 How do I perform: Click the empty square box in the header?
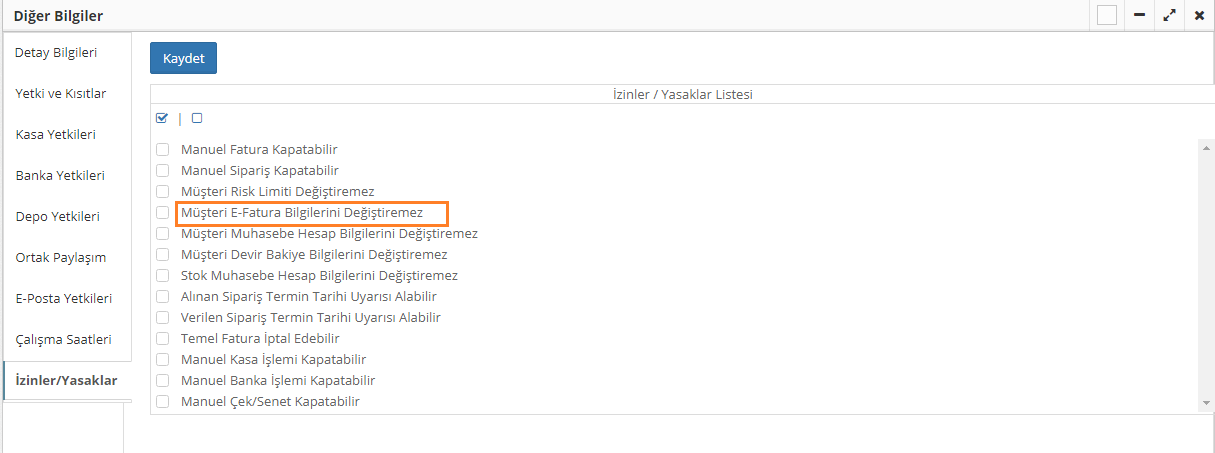(x=1107, y=16)
